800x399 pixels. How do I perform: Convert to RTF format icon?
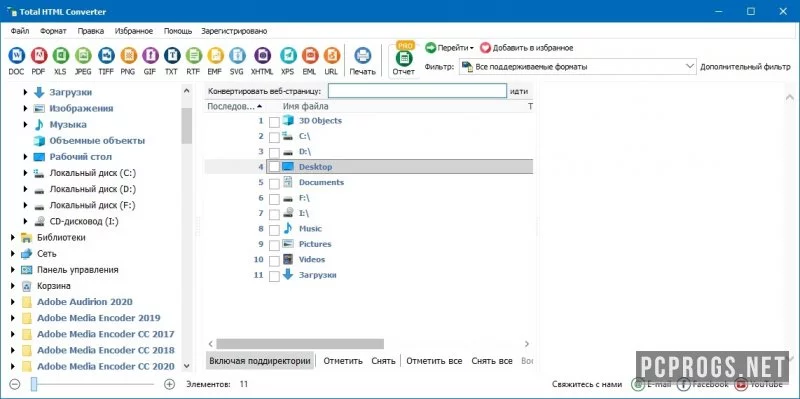(x=194, y=55)
